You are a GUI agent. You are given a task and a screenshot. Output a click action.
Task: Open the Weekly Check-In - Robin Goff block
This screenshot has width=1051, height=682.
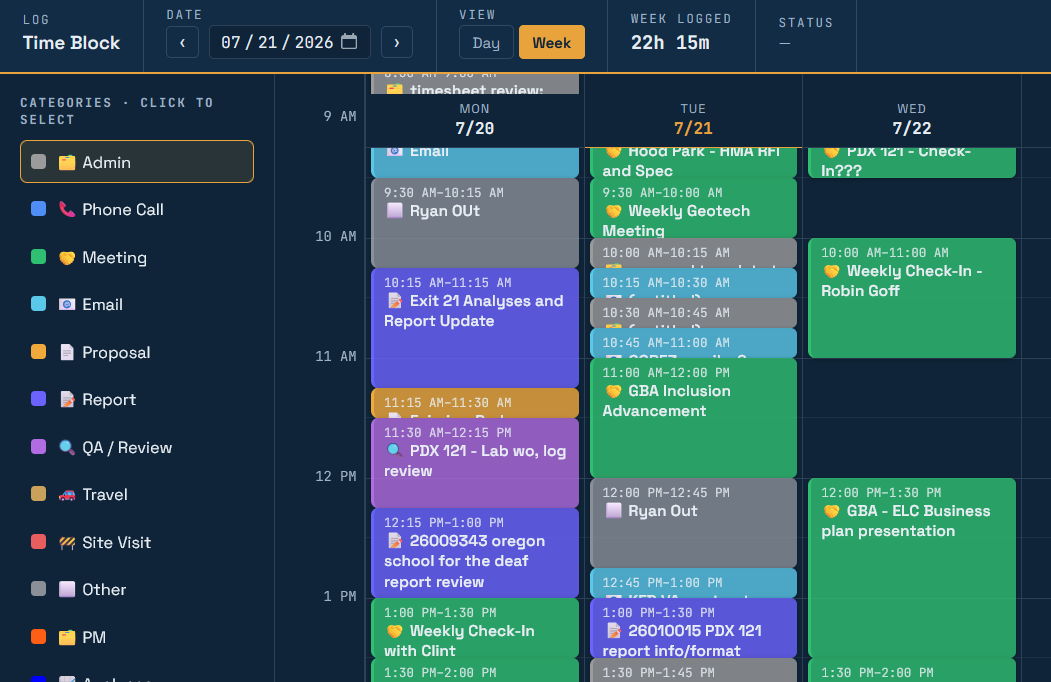click(x=912, y=298)
